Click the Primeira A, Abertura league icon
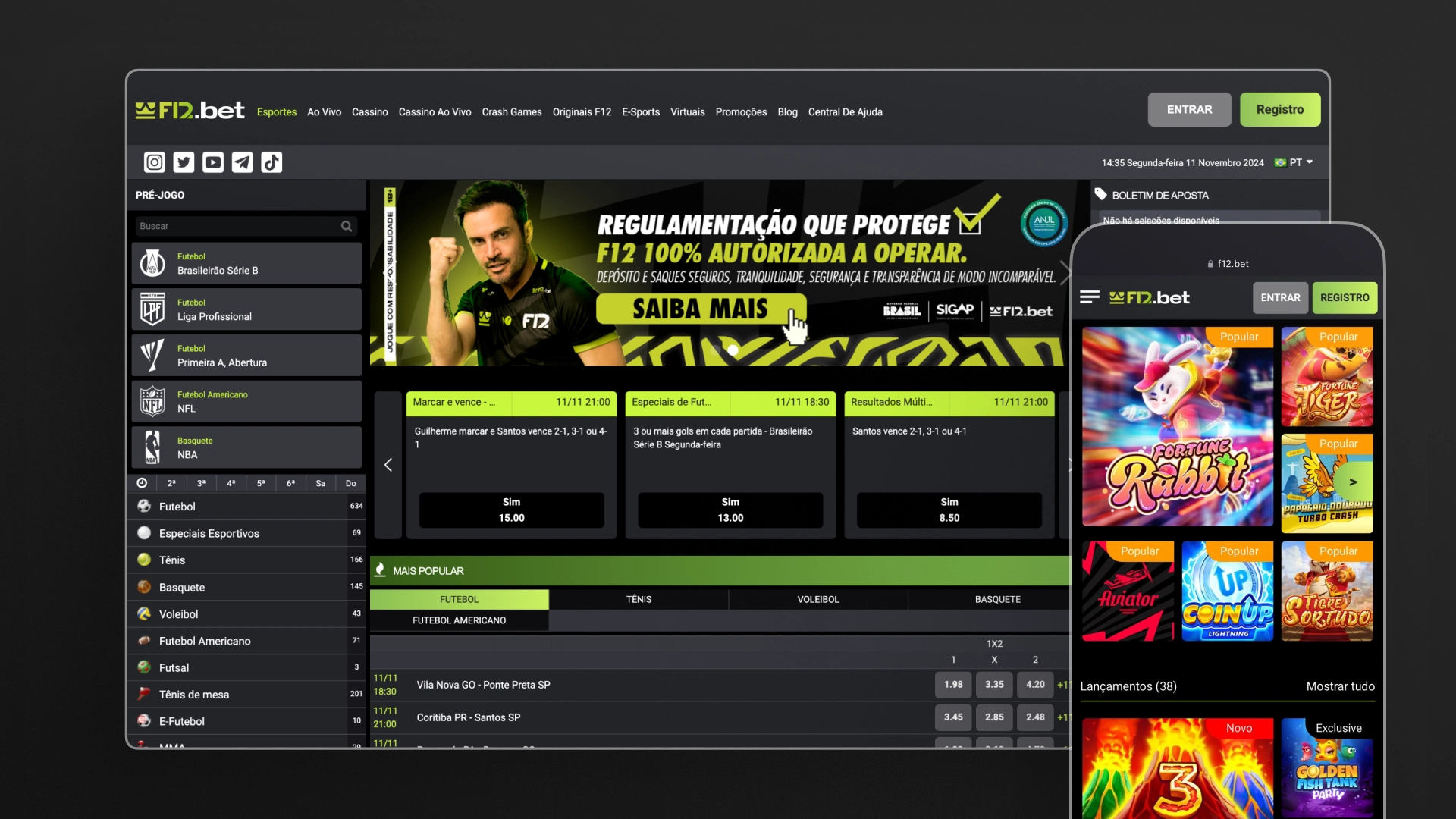This screenshot has height=819, width=1456. (x=152, y=356)
